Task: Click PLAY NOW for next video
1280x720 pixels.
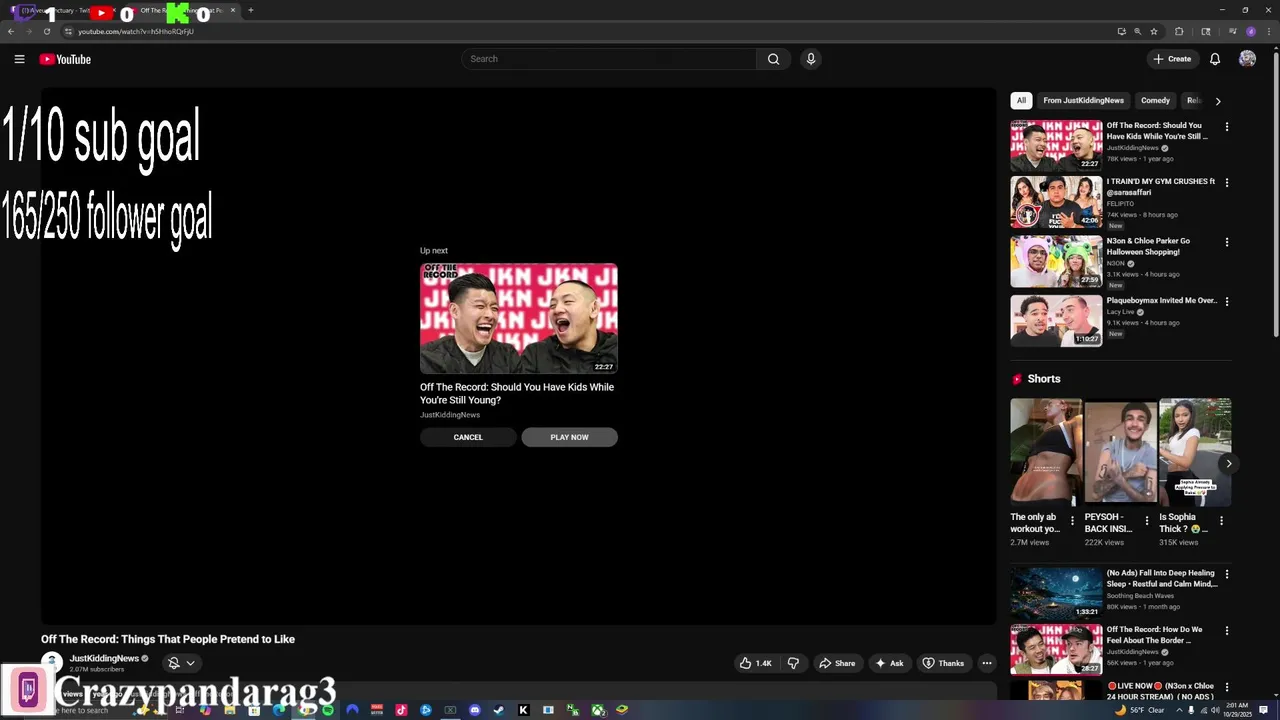Action: tap(569, 437)
